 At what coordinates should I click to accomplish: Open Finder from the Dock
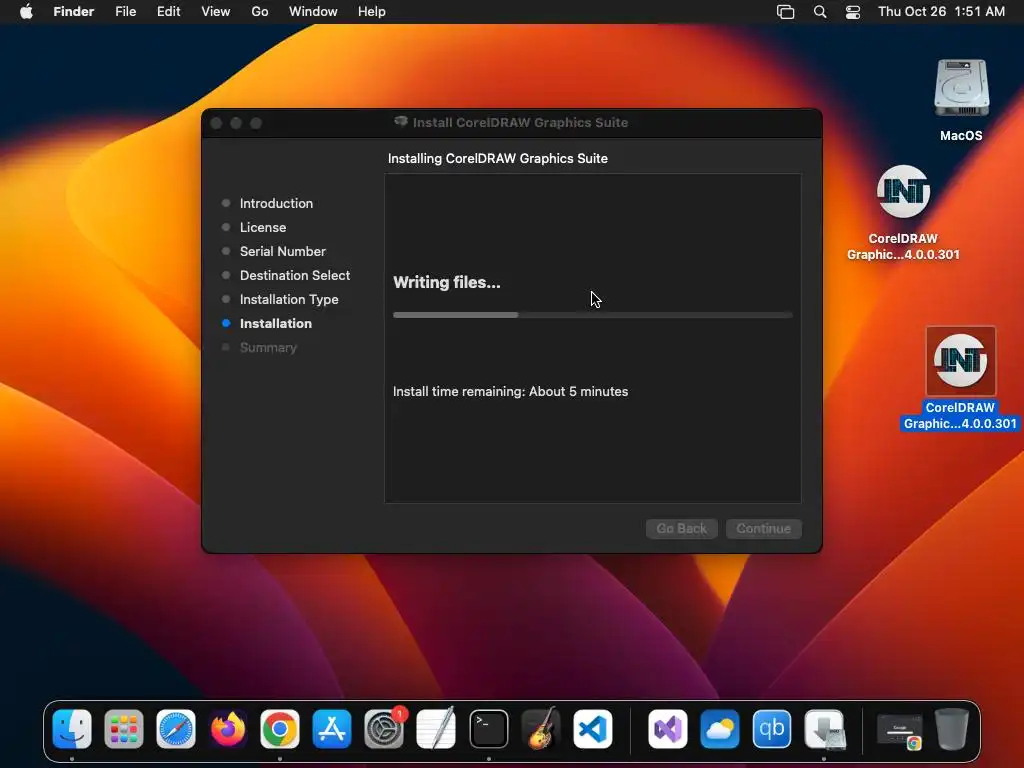tap(72, 729)
